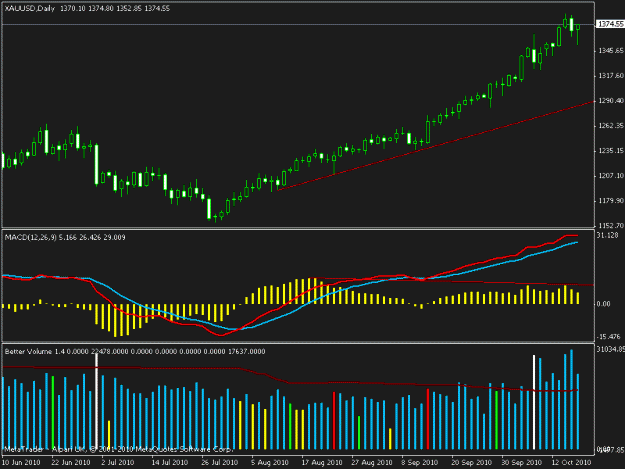Image resolution: width=625 pixels, height=469 pixels.
Task: Click the 1235.15 price scale value
Action: pos(611,151)
